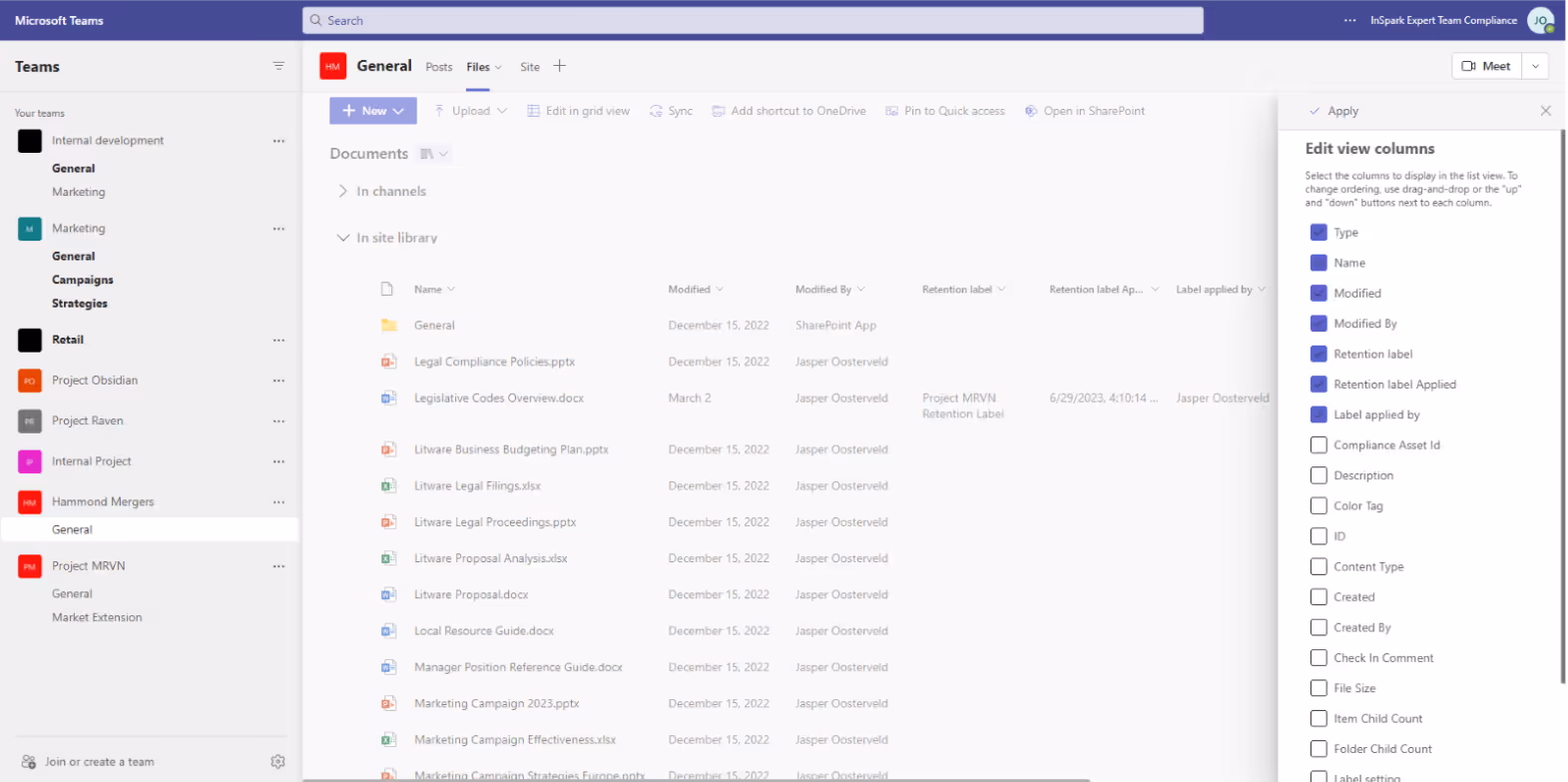Open Hammond Mergers more options

[x=278, y=502]
